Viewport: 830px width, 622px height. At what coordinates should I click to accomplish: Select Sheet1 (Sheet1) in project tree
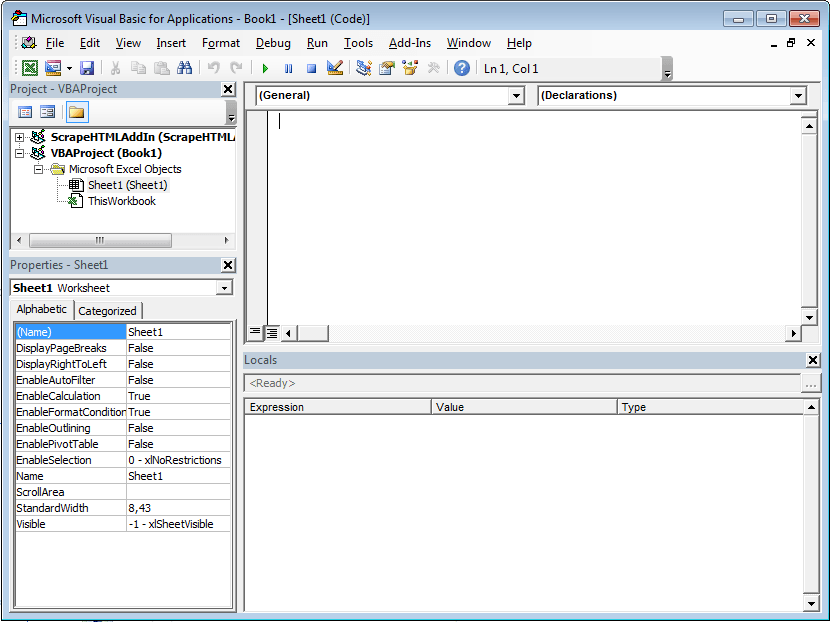[128, 185]
